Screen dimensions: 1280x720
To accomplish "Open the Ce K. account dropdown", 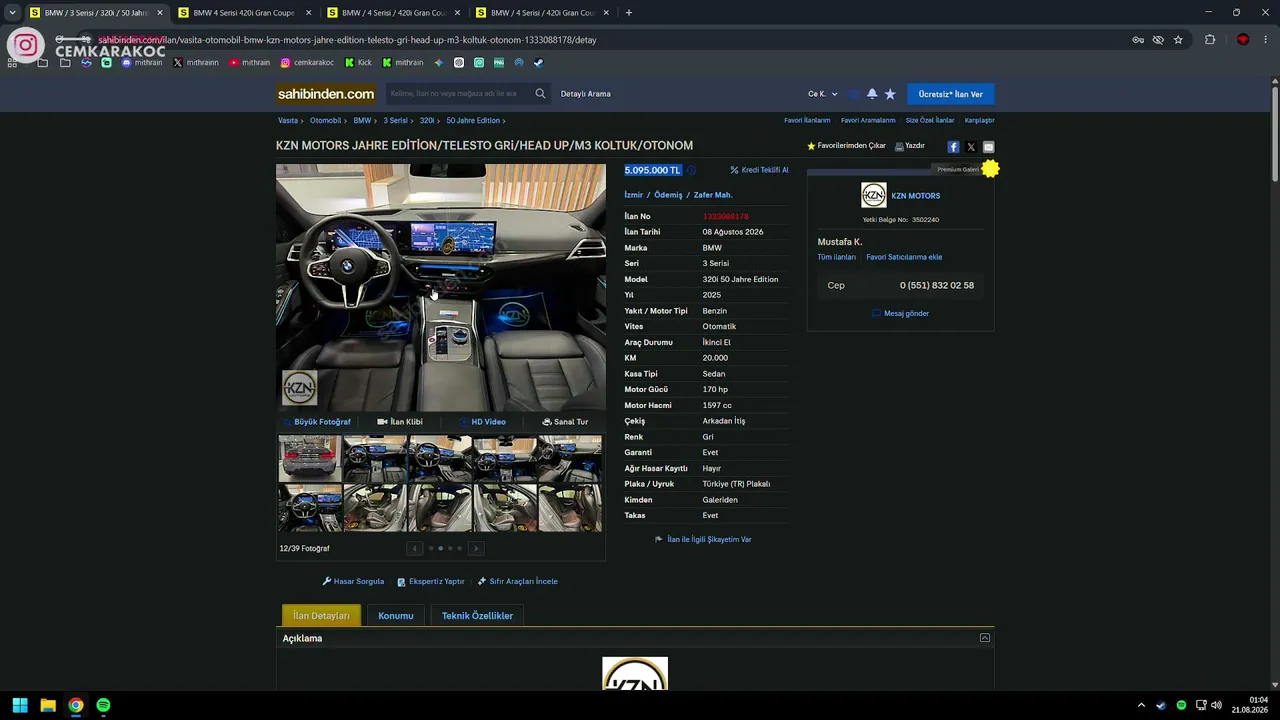I will pyautogui.click(x=823, y=94).
